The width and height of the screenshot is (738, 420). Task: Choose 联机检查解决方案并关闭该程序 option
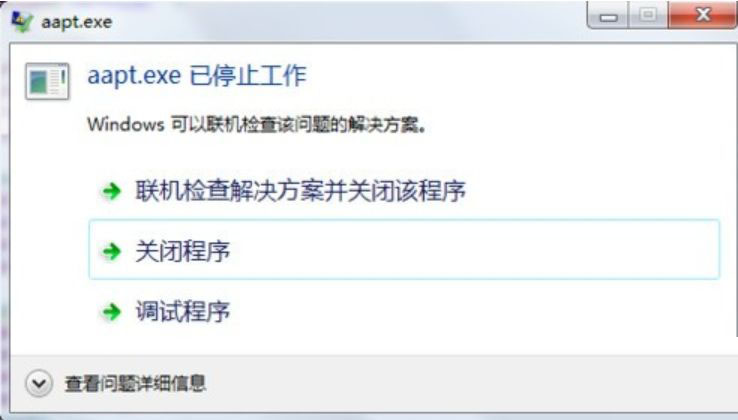(x=300, y=191)
